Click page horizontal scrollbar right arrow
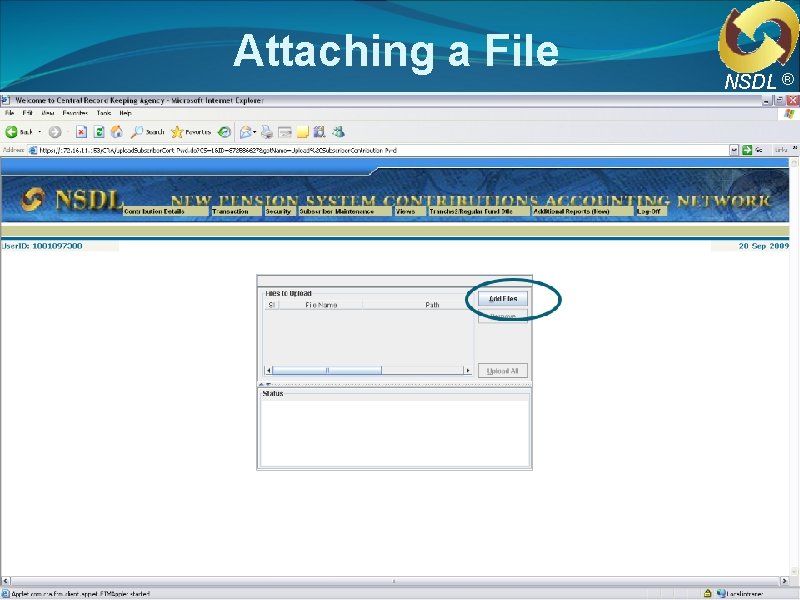Image resolution: width=800 pixels, height=600 pixels. (785, 581)
